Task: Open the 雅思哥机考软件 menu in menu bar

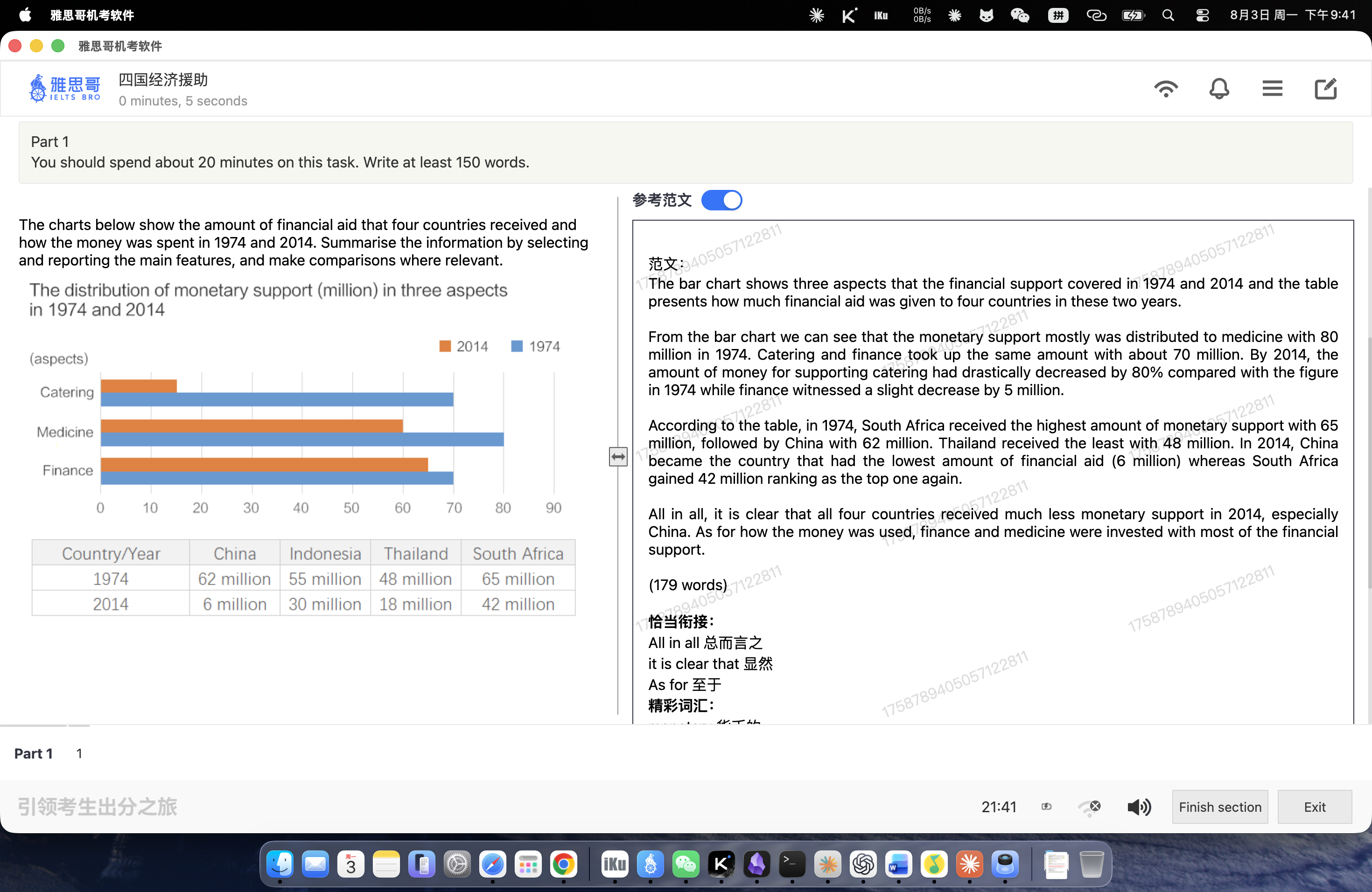Action: coord(92,15)
